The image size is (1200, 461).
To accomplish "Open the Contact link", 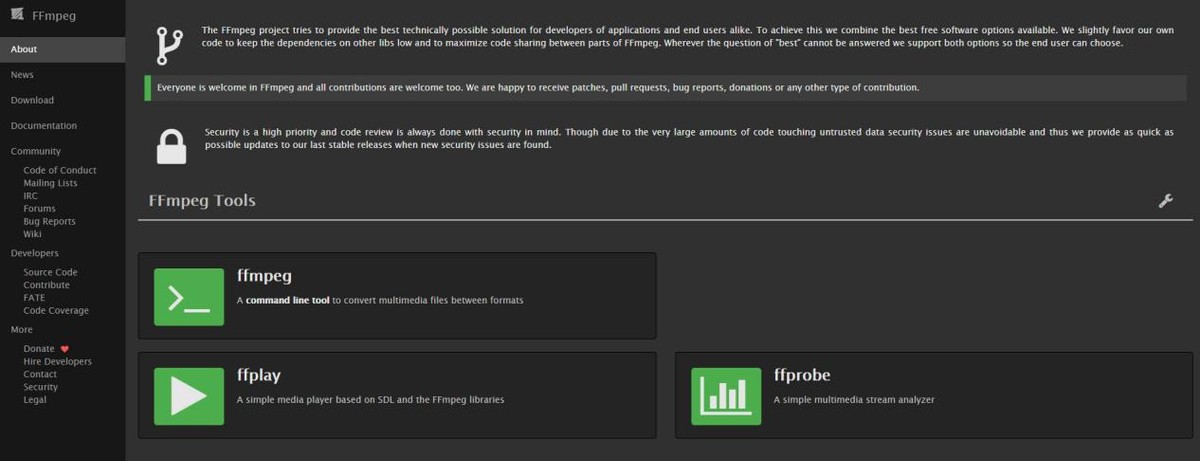I will coord(40,374).
